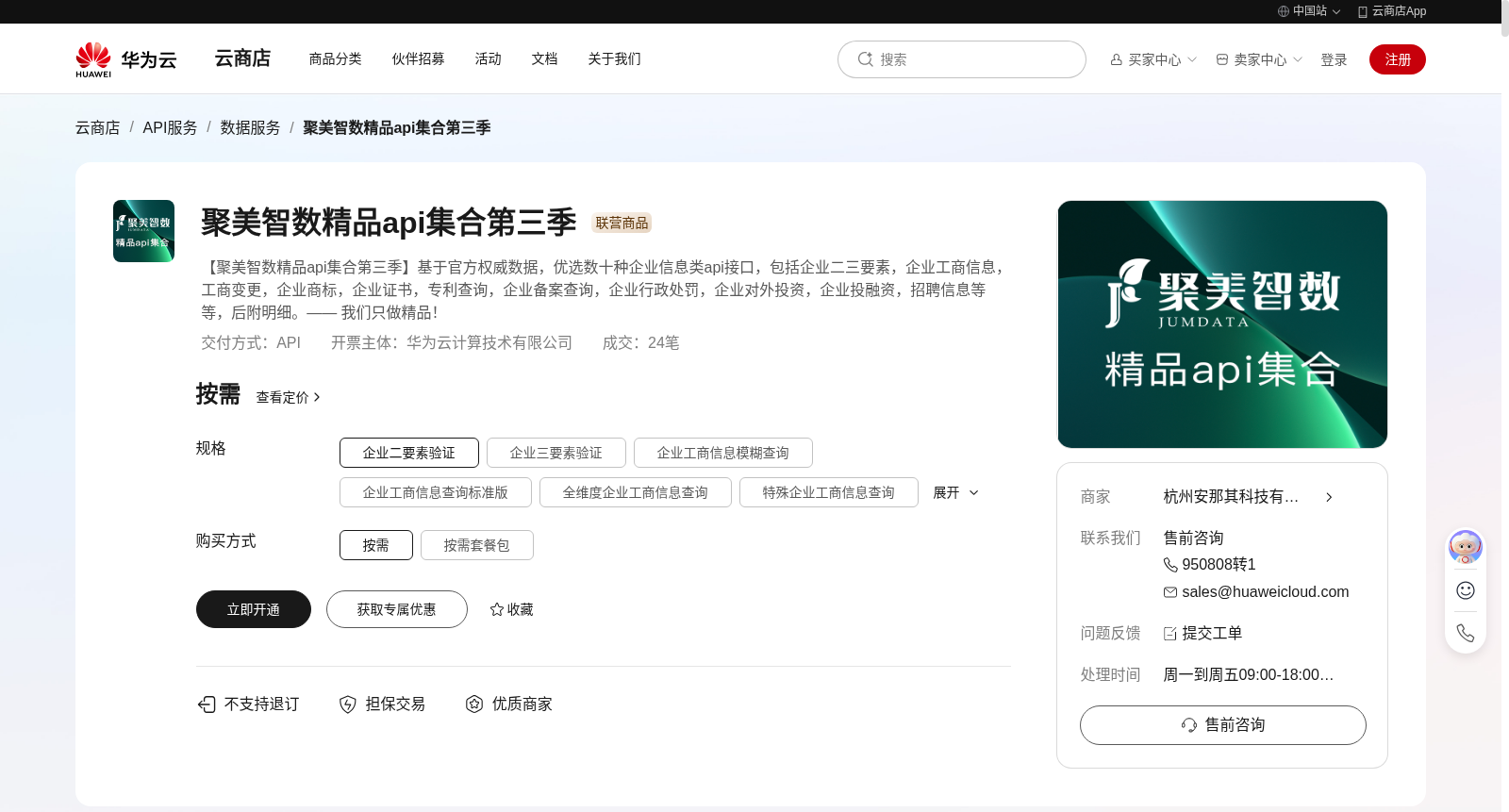Open the 卖家中心 dropdown
The height and width of the screenshot is (812, 1509).
[1259, 59]
